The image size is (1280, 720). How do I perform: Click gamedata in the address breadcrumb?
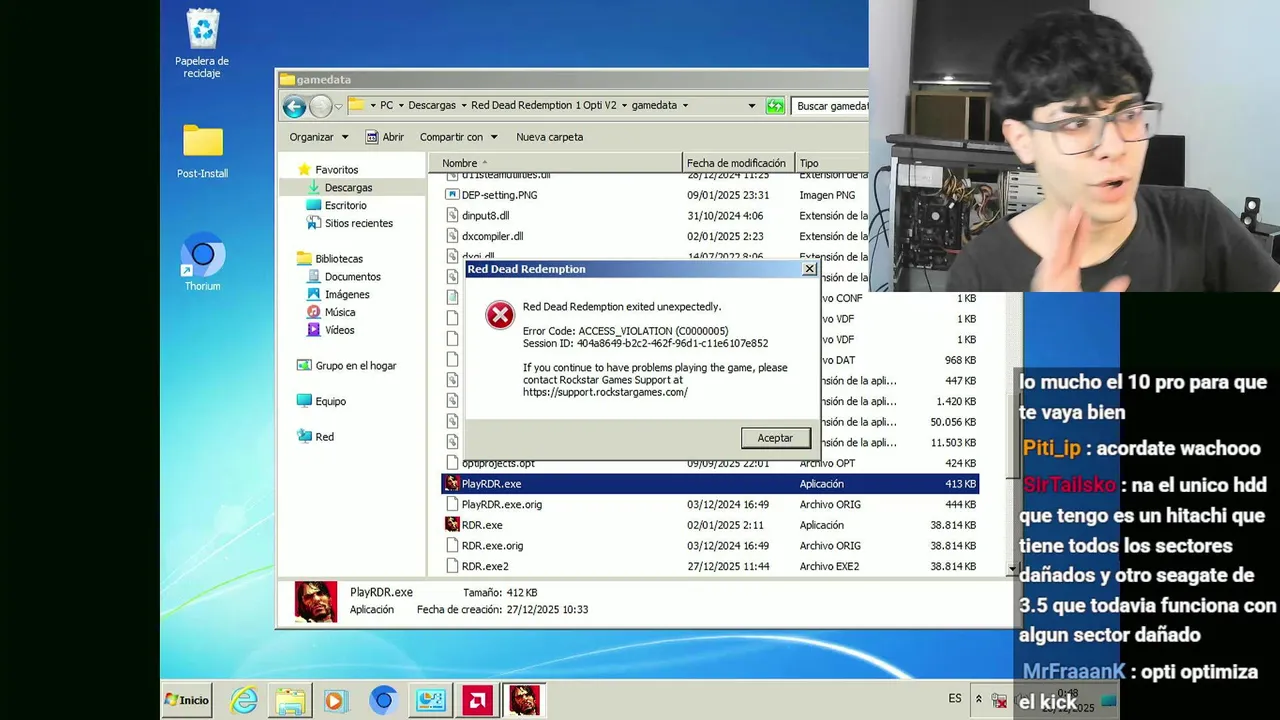pos(654,106)
